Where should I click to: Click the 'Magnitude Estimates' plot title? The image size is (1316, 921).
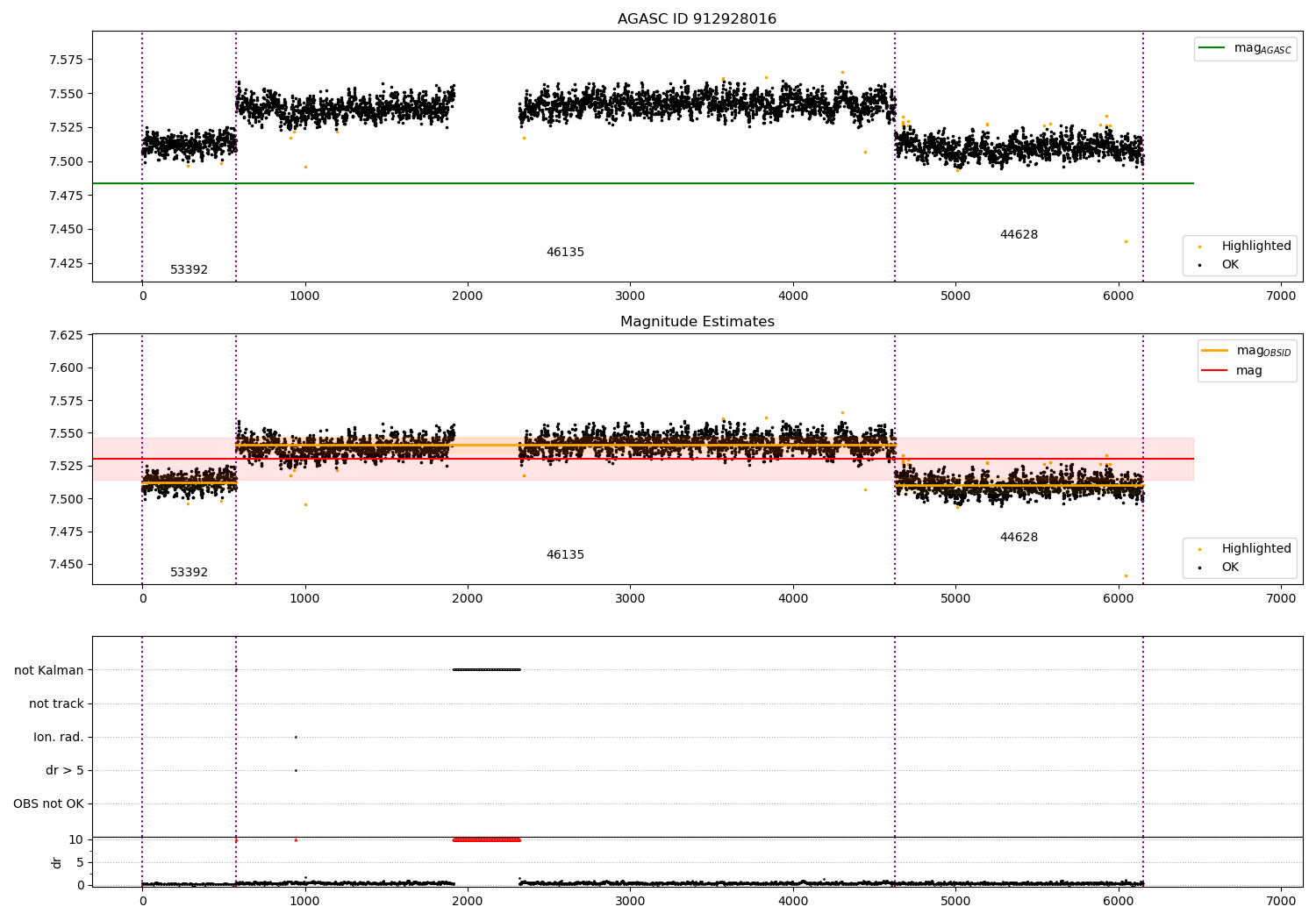(x=697, y=321)
